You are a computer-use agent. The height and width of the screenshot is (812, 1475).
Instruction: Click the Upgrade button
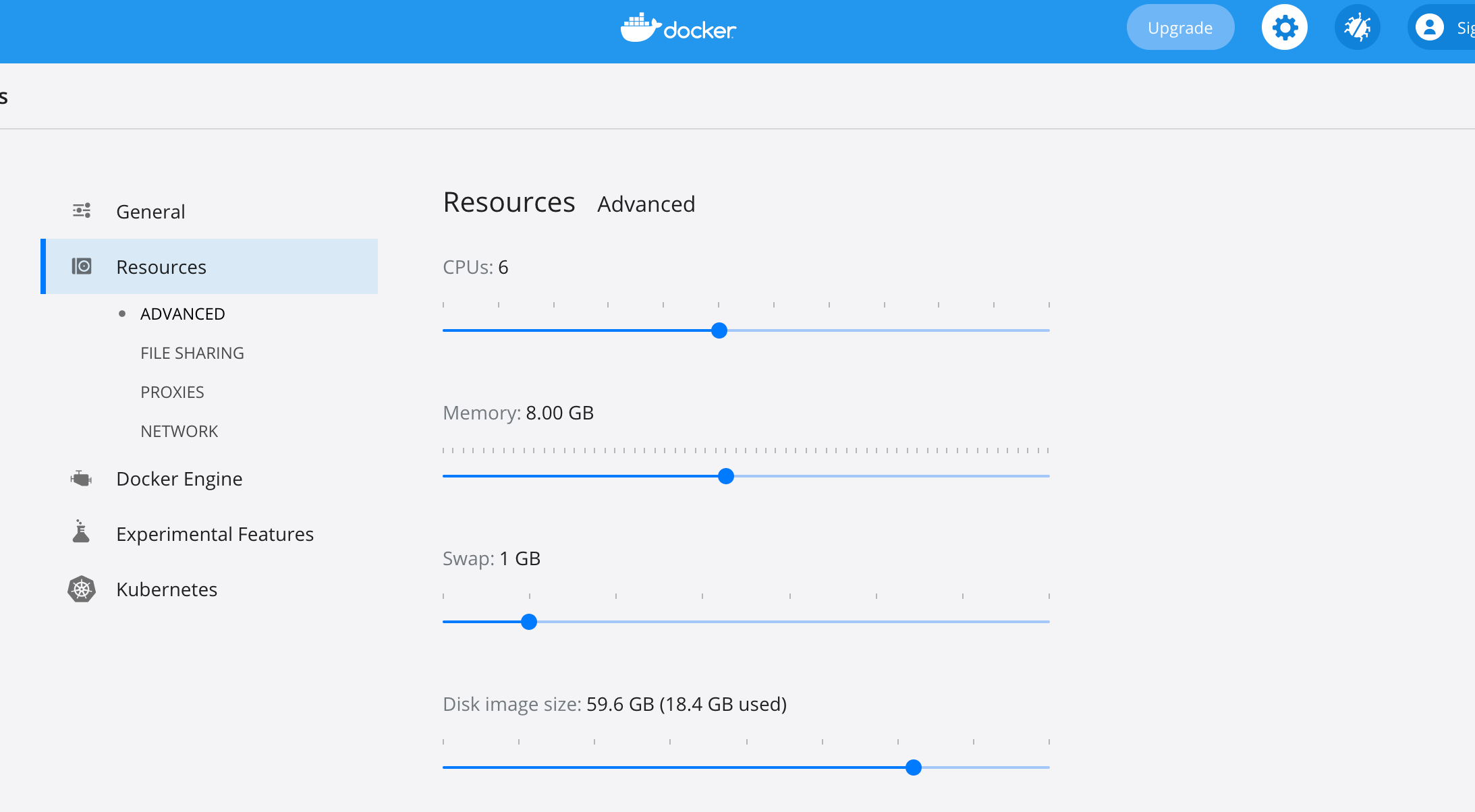point(1179,27)
